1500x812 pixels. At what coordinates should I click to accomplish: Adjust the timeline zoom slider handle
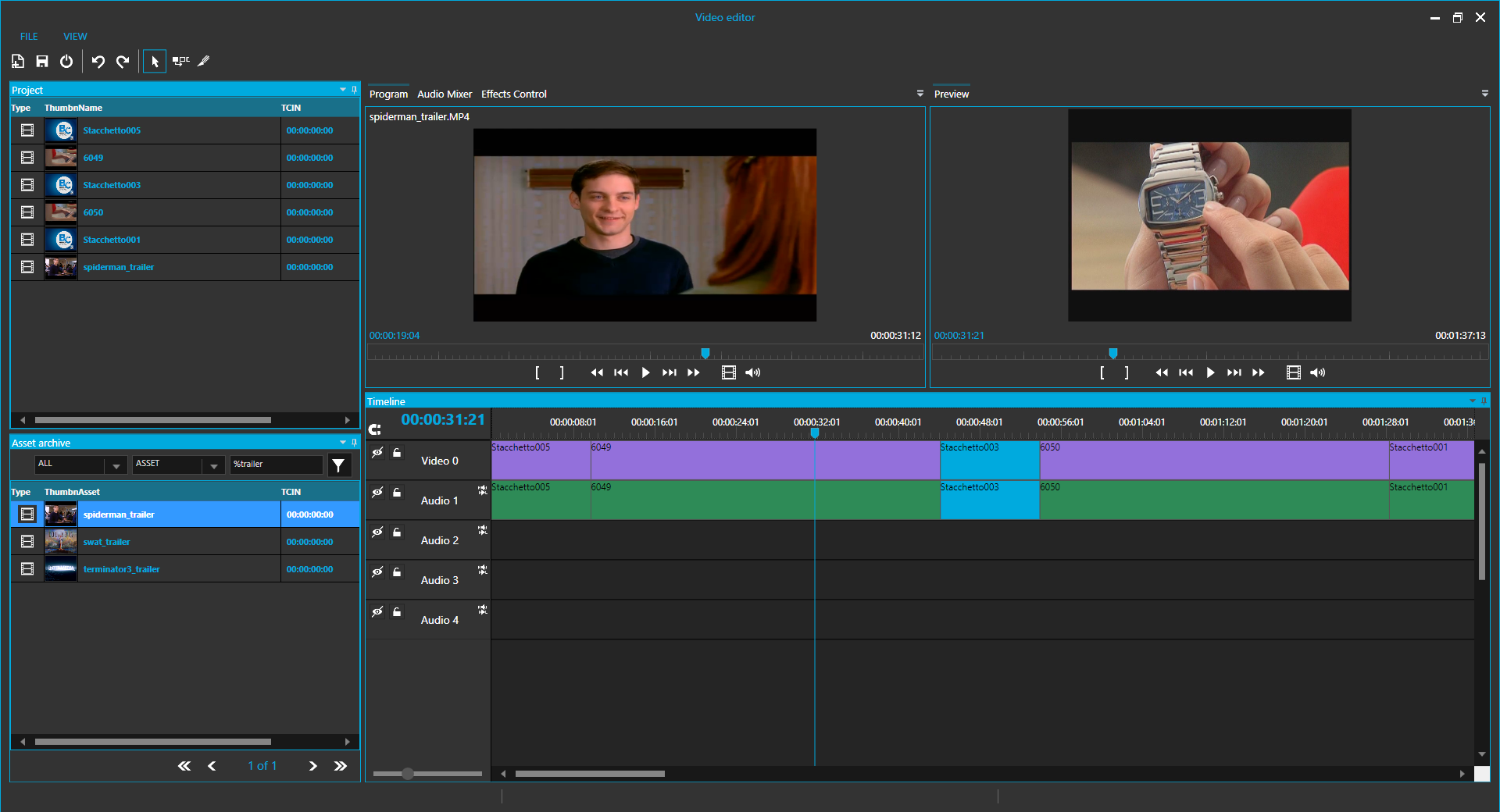[408, 774]
